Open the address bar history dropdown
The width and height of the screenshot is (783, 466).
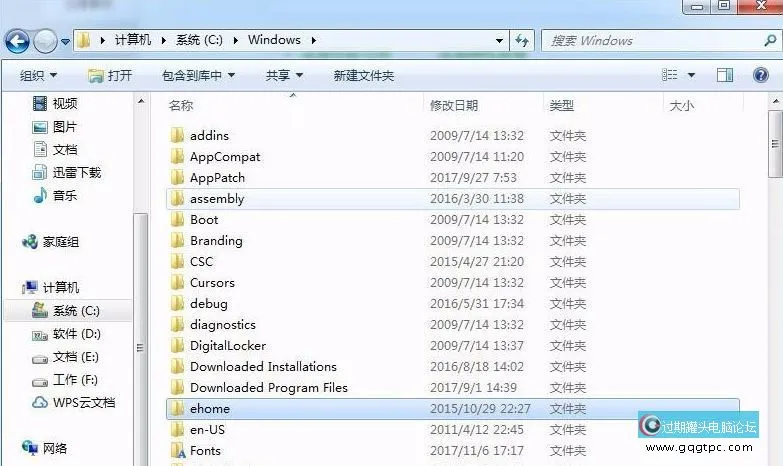click(499, 40)
